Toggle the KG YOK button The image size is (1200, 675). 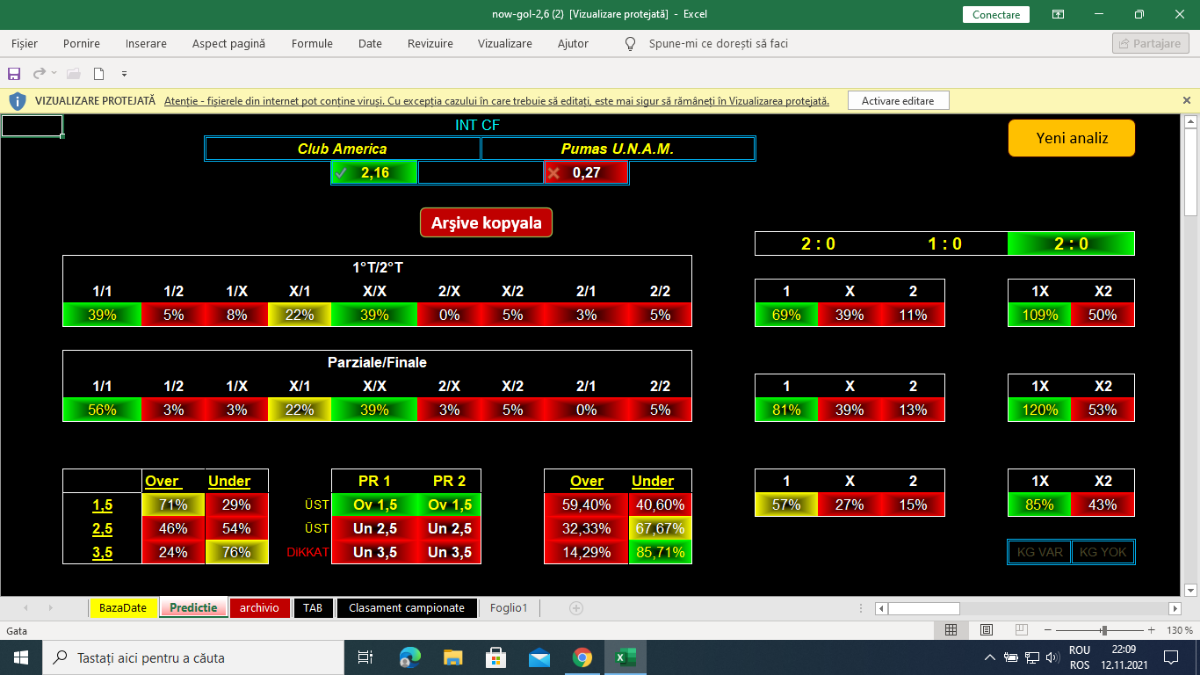[1102, 552]
